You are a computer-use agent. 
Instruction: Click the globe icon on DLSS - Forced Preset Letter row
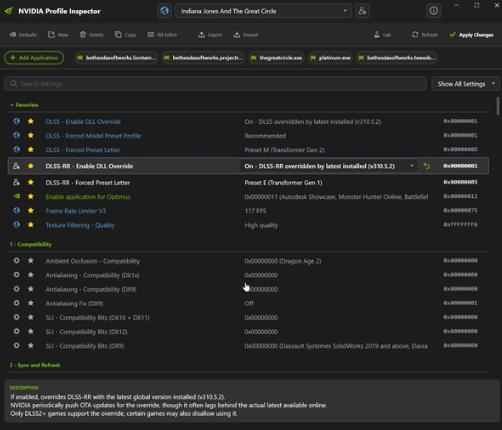[x=16, y=149]
